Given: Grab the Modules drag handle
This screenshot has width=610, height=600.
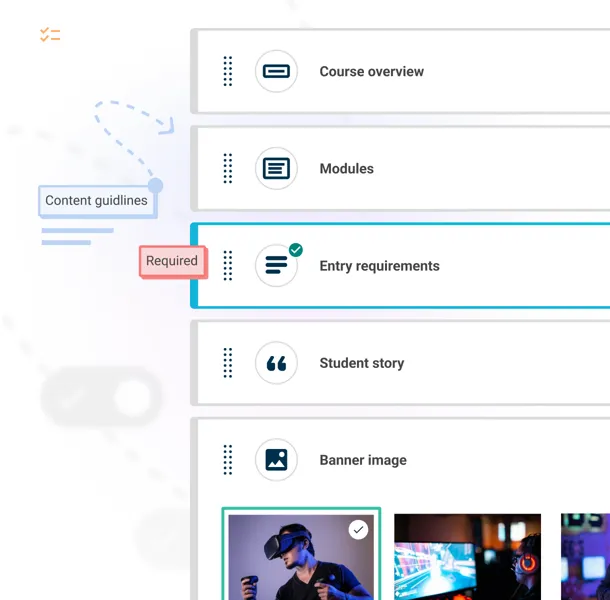Looking at the screenshot, I should (x=228, y=169).
